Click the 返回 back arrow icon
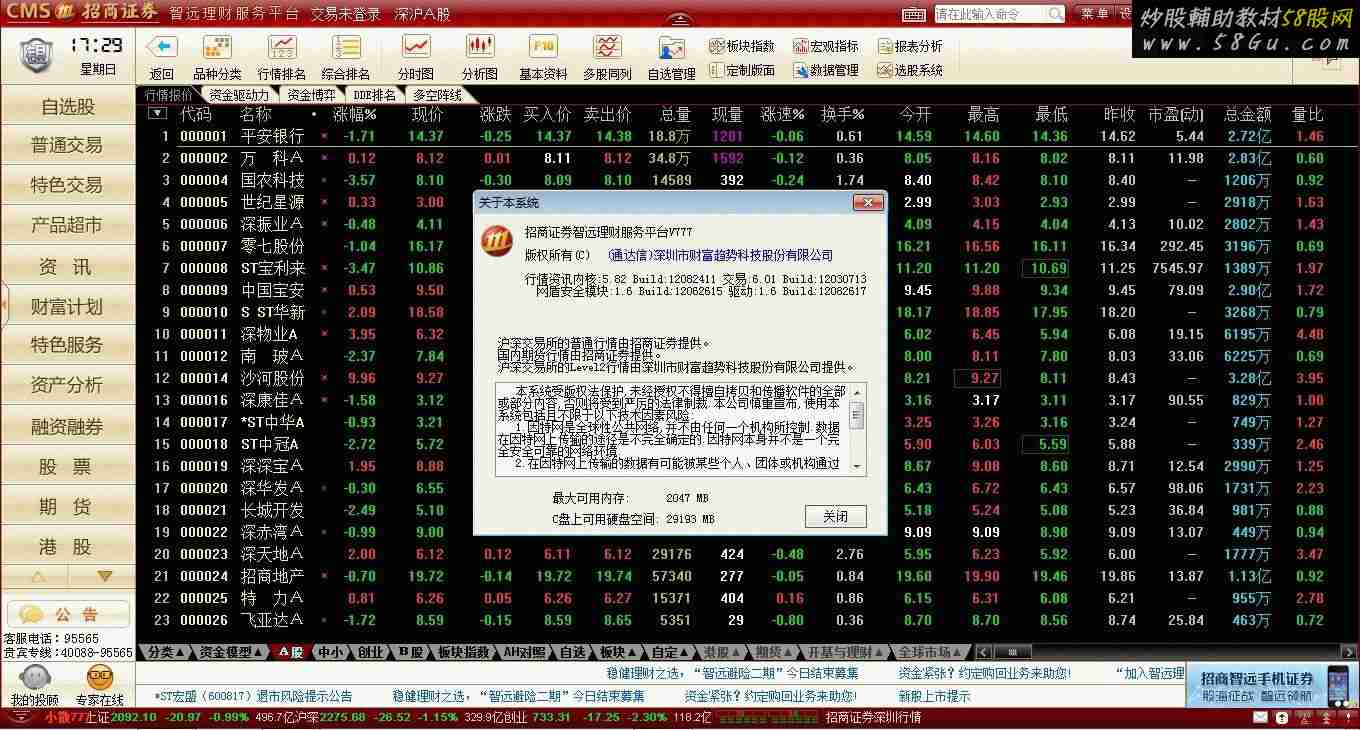The image size is (1360, 730). (x=161, y=47)
